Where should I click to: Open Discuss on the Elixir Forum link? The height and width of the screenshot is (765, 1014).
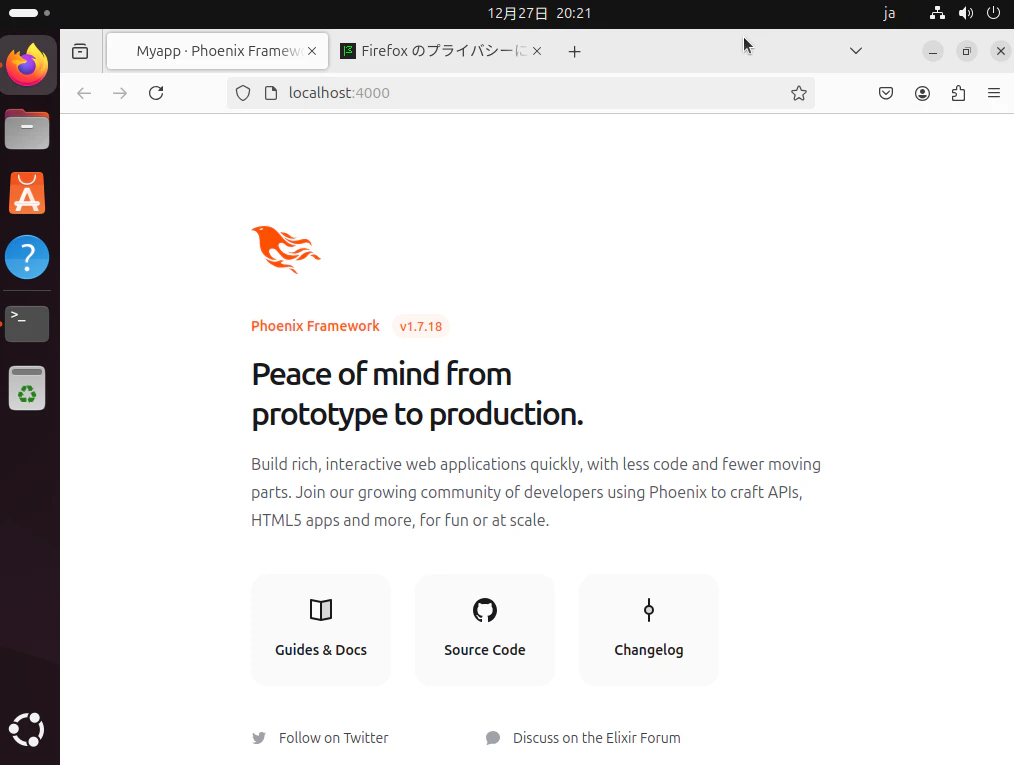583,738
